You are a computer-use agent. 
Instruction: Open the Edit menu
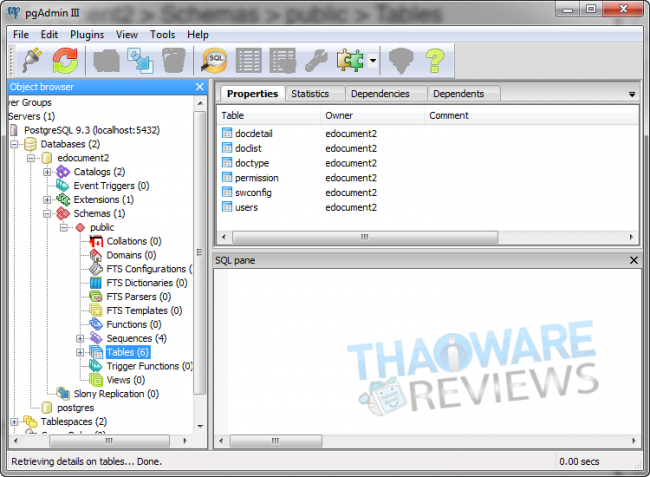[49, 35]
